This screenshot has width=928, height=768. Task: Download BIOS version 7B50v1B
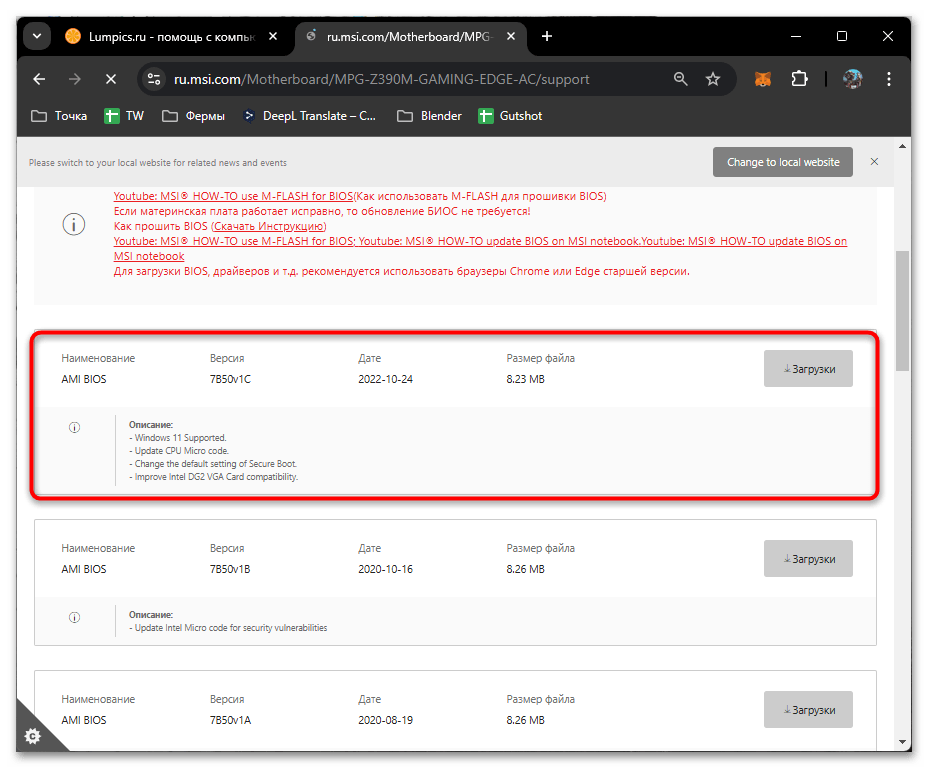808,559
